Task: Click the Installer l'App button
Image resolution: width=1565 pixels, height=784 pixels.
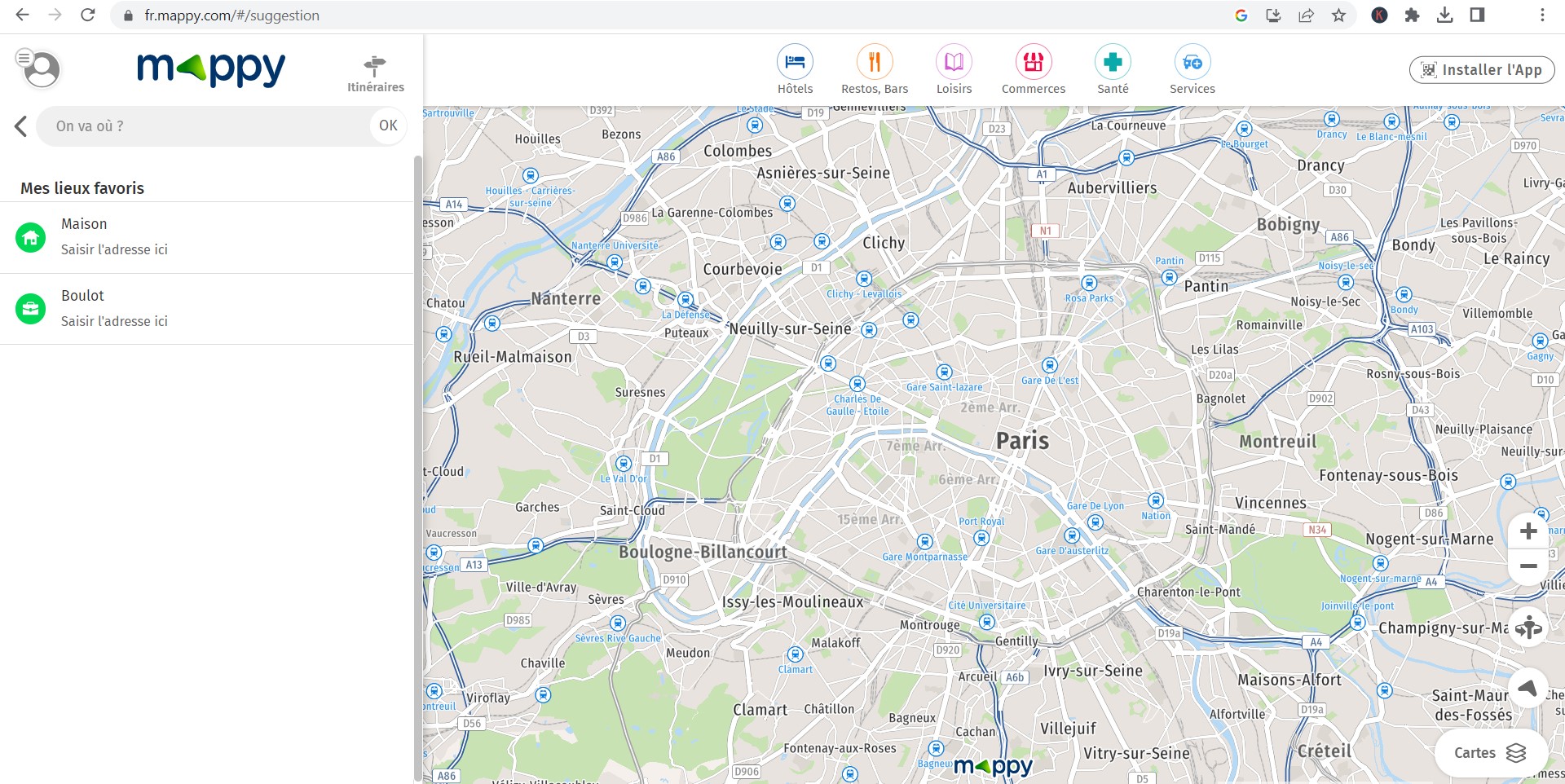Action: [1481, 70]
